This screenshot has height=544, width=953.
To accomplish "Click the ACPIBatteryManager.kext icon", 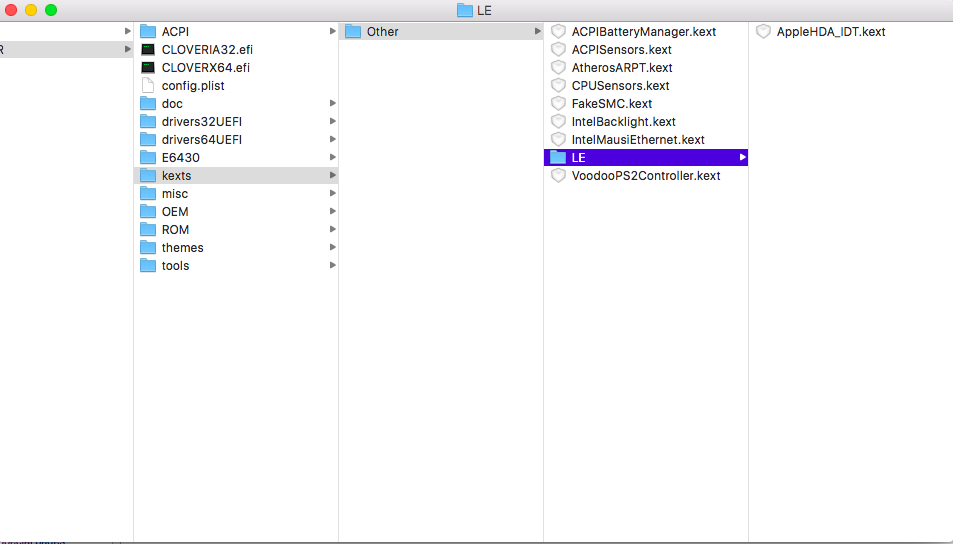I will (558, 32).
